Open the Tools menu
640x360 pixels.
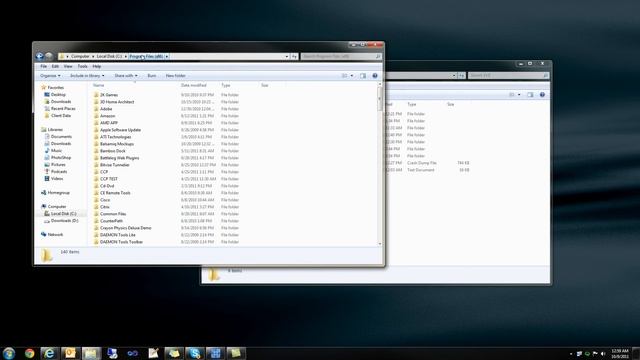click(82, 66)
